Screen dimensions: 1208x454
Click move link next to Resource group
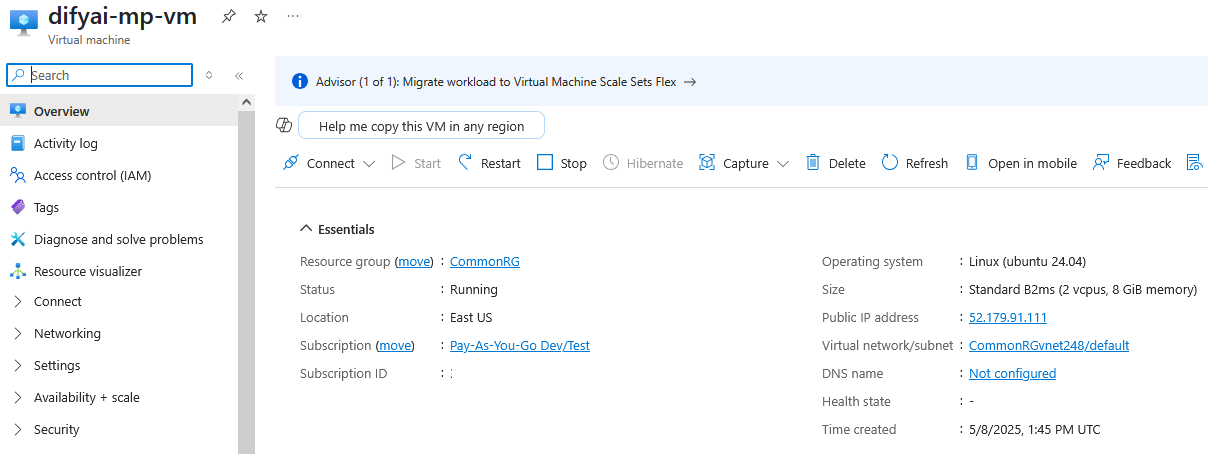414,261
